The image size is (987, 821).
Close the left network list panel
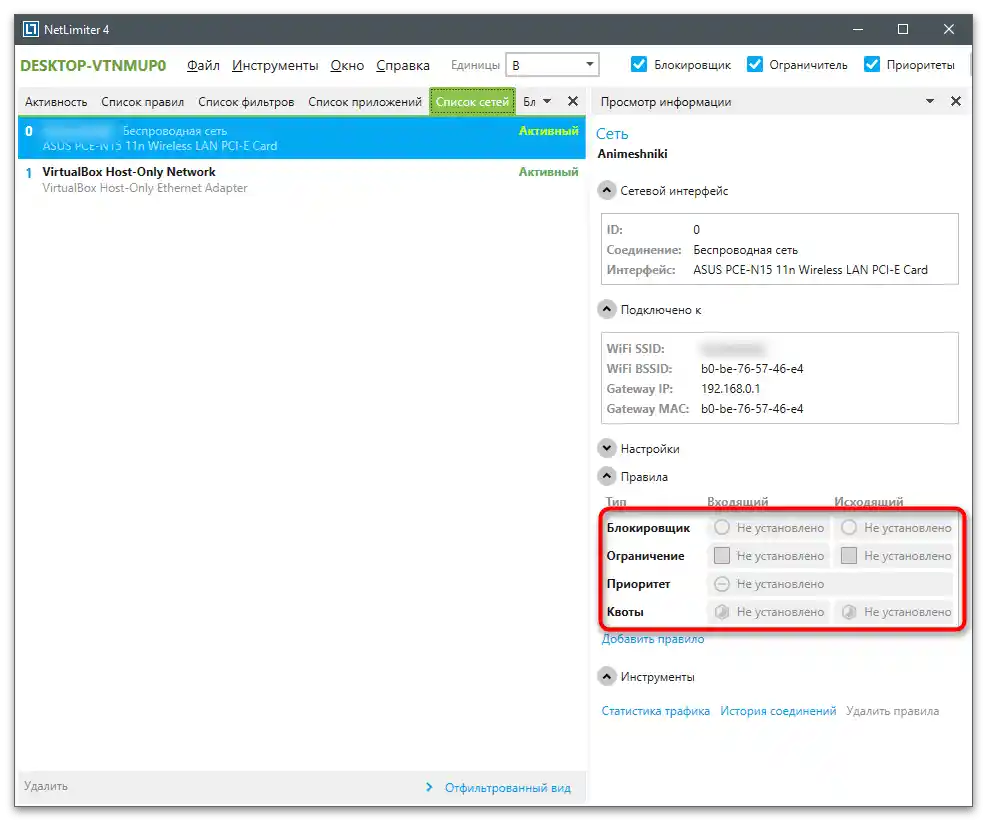[x=573, y=101]
